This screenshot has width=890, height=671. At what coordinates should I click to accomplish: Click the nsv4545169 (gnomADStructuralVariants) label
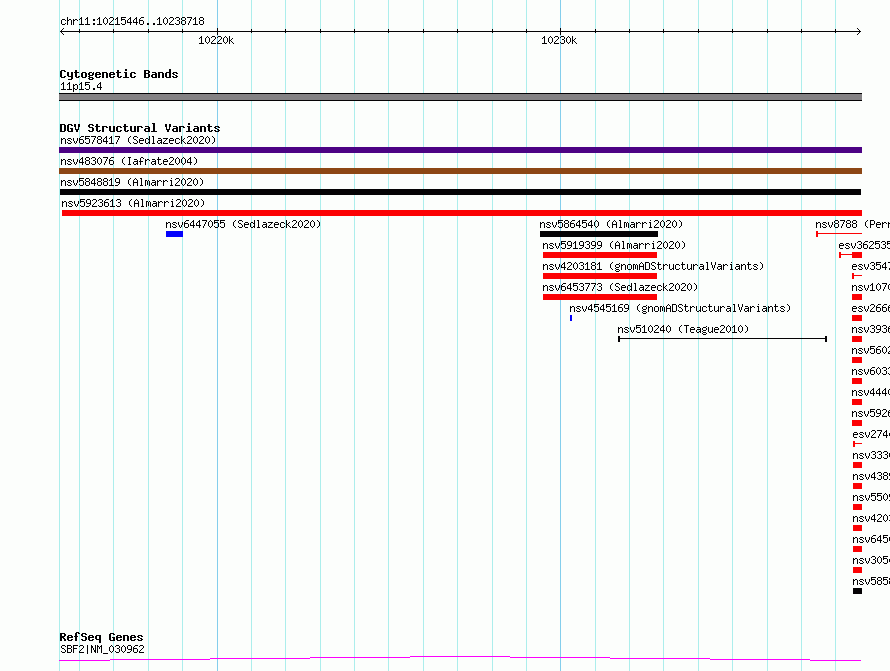(x=680, y=308)
